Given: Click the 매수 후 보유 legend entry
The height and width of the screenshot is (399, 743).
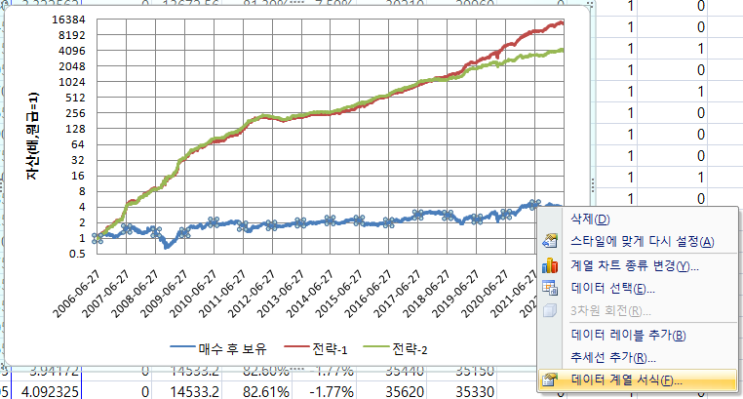Looking at the screenshot, I should click(x=218, y=349).
